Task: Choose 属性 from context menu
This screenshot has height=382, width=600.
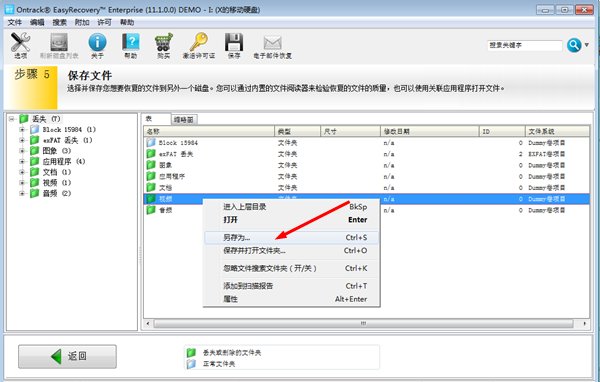Action: [291, 299]
